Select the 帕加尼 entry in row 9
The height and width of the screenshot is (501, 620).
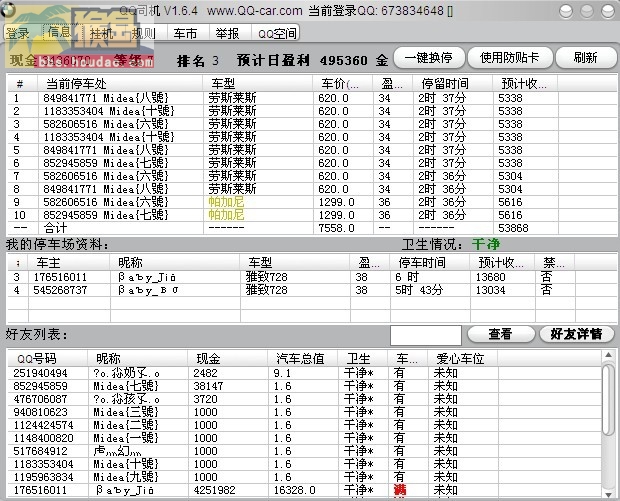pos(226,202)
